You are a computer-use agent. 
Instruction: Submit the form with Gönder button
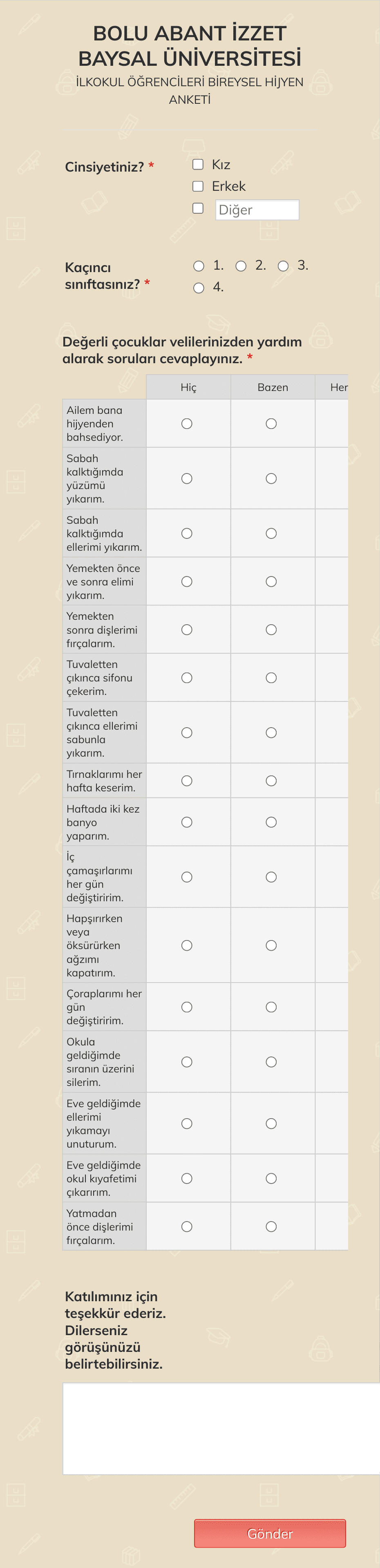[x=270, y=1533]
